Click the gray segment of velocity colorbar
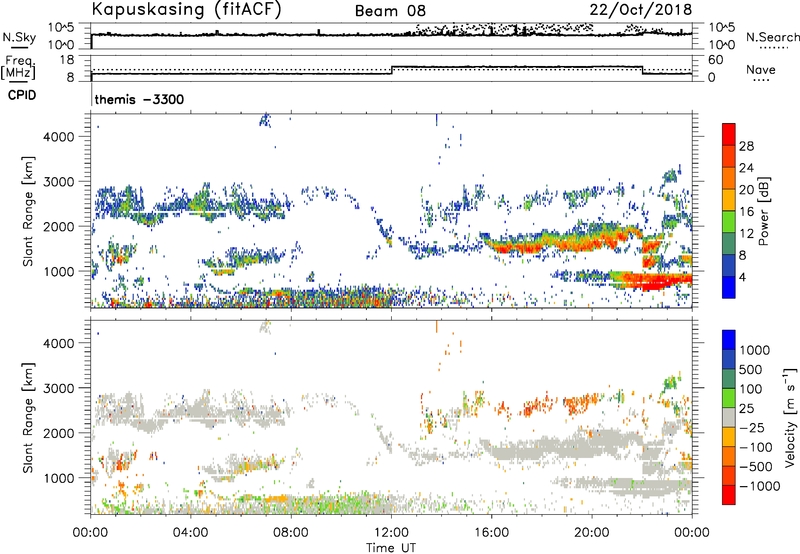The width and height of the screenshot is (800, 554). pyautogui.click(x=729, y=417)
